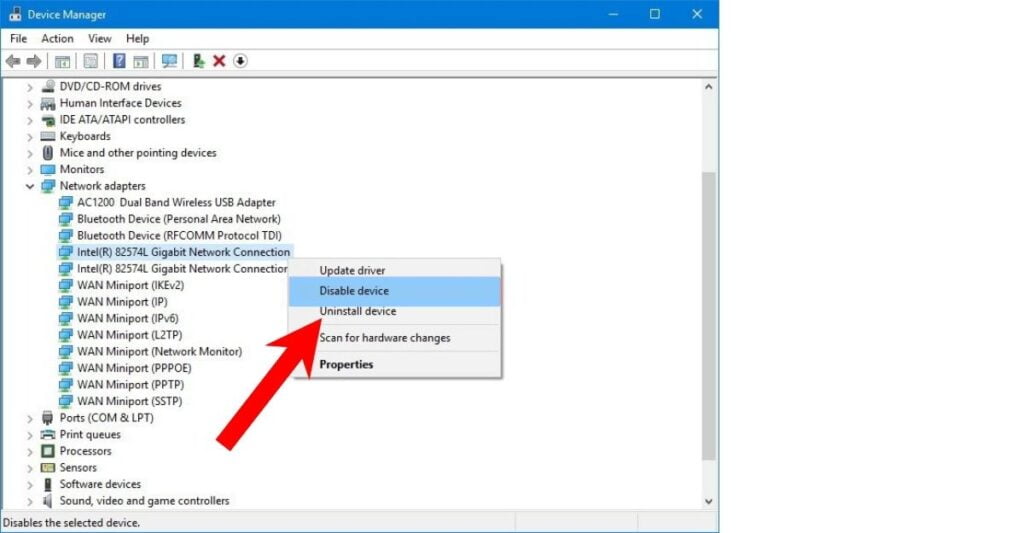Click the Human Interface Devices icon
The image size is (1024, 533).
[48, 103]
